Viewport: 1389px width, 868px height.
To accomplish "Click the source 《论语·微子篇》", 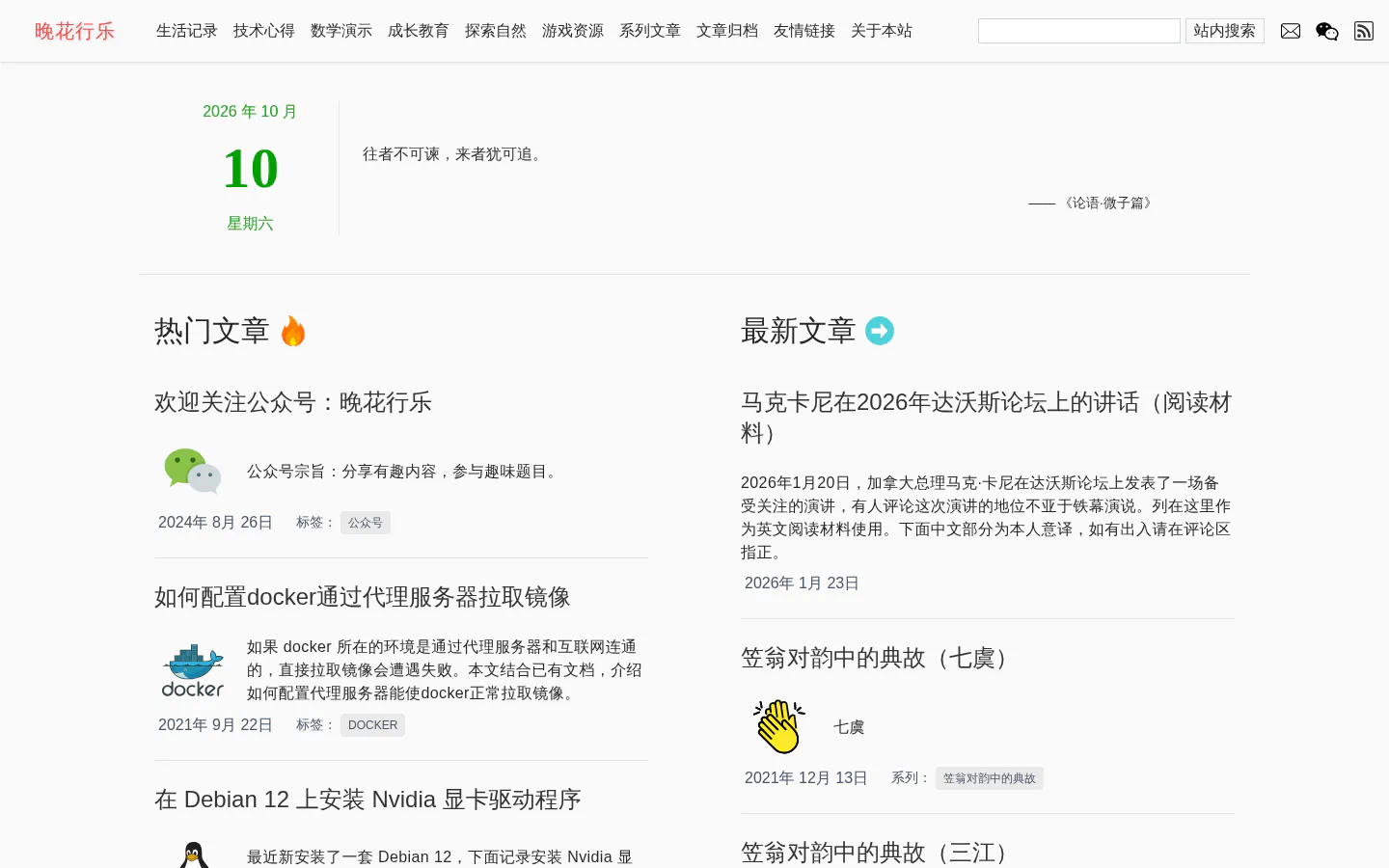I will pyautogui.click(x=1107, y=203).
